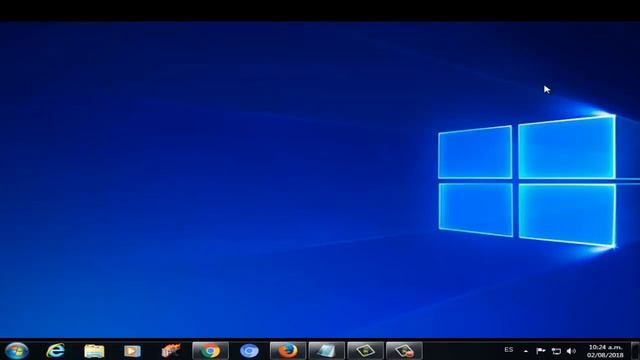Click the Show Desktop button at taskbar end
The width and height of the screenshot is (640, 360).
pyautogui.click(x=635, y=351)
